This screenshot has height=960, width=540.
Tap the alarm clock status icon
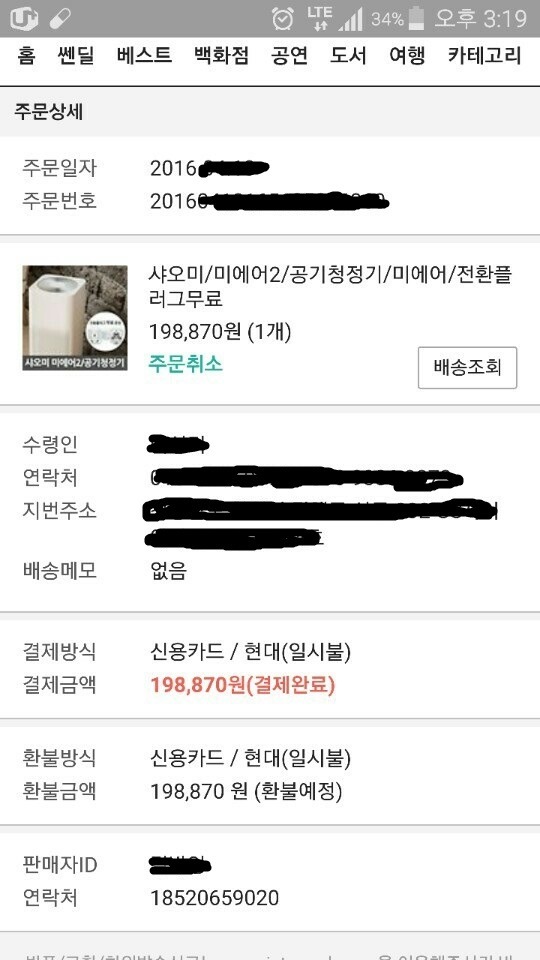pyautogui.click(x=283, y=18)
